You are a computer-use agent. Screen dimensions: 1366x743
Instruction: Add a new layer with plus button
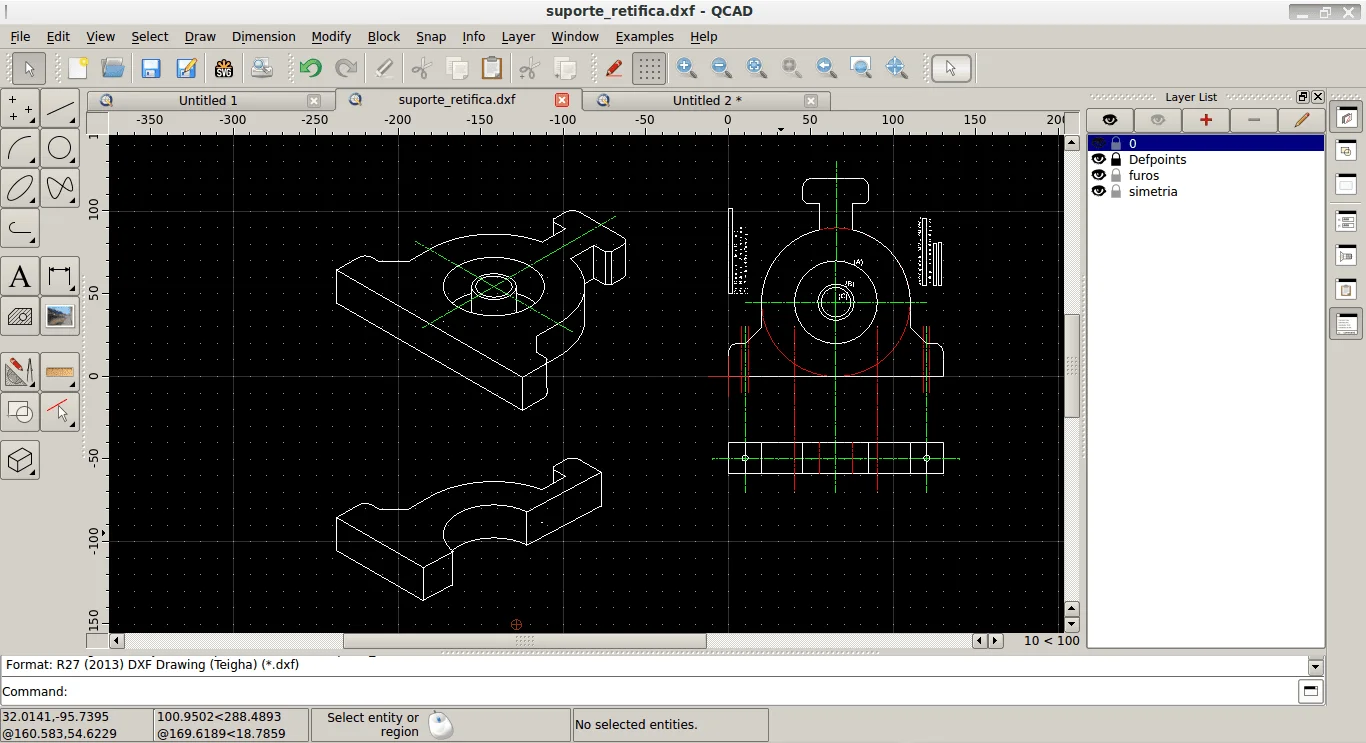[x=1206, y=120]
